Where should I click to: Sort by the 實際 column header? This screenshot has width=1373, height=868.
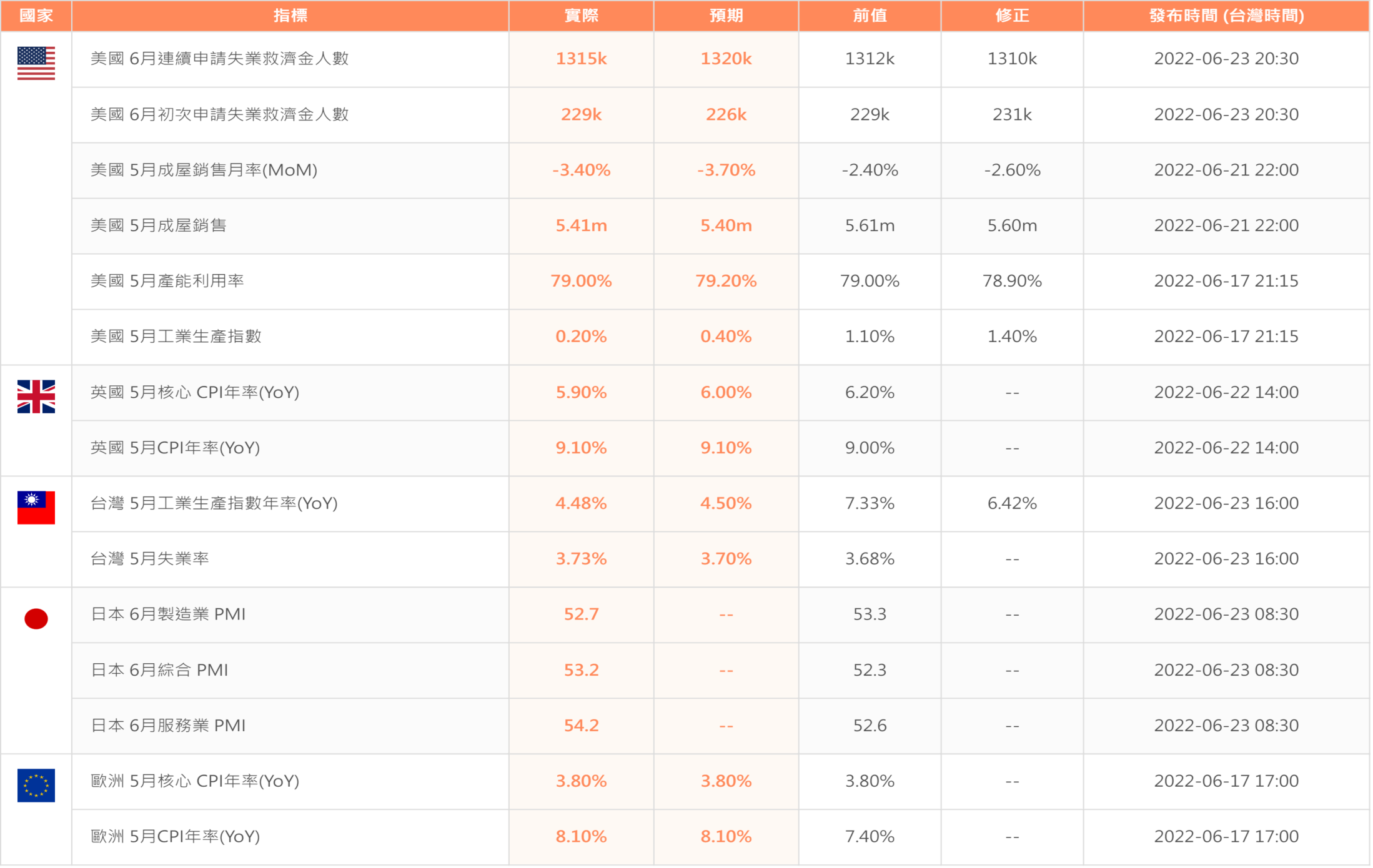[x=581, y=16]
